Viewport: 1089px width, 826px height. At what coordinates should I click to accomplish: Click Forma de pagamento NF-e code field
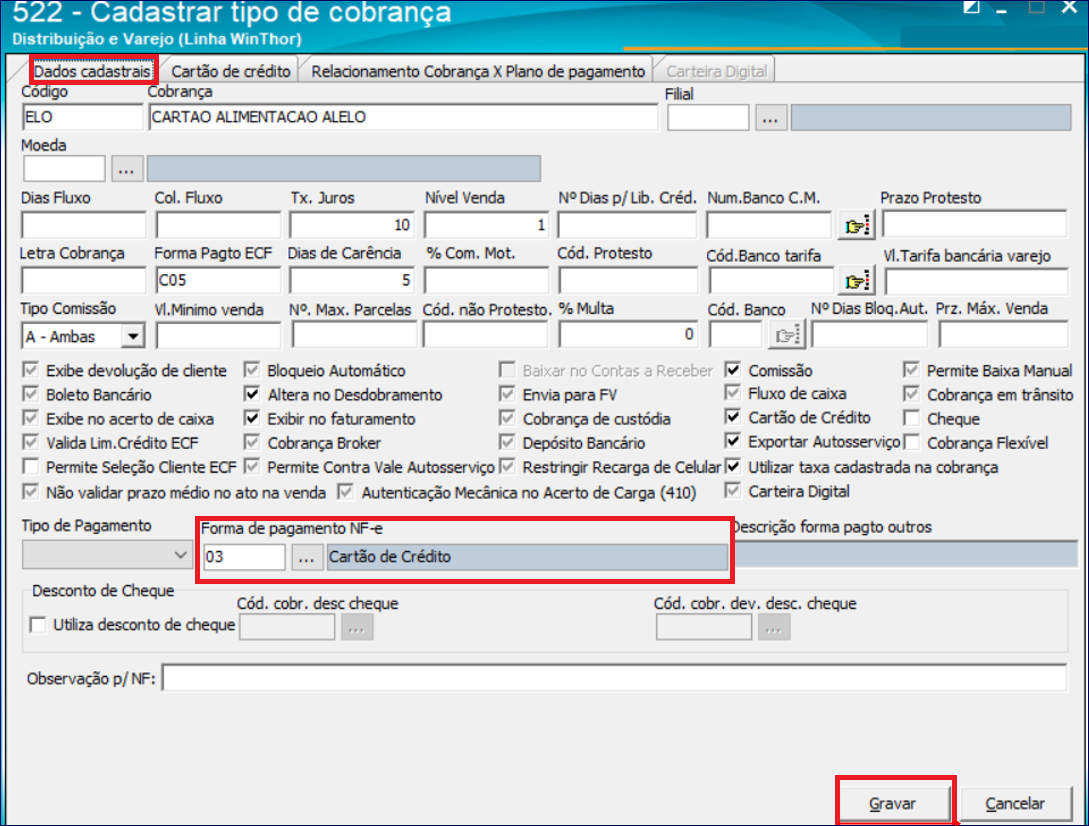click(x=244, y=557)
